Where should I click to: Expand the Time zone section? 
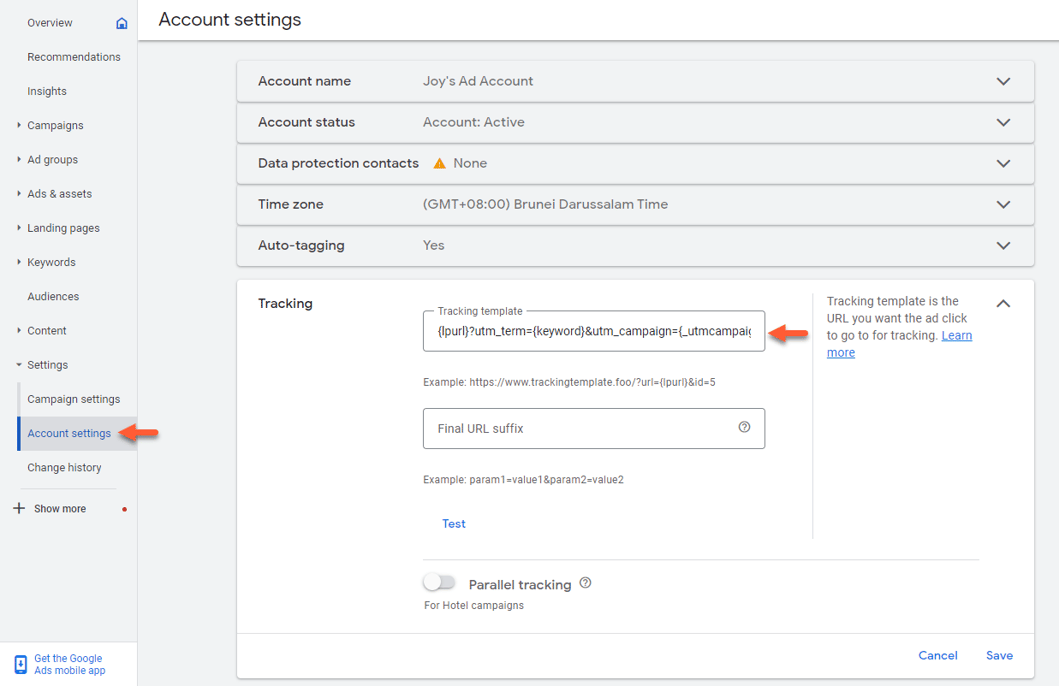[x=1003, y=204]
